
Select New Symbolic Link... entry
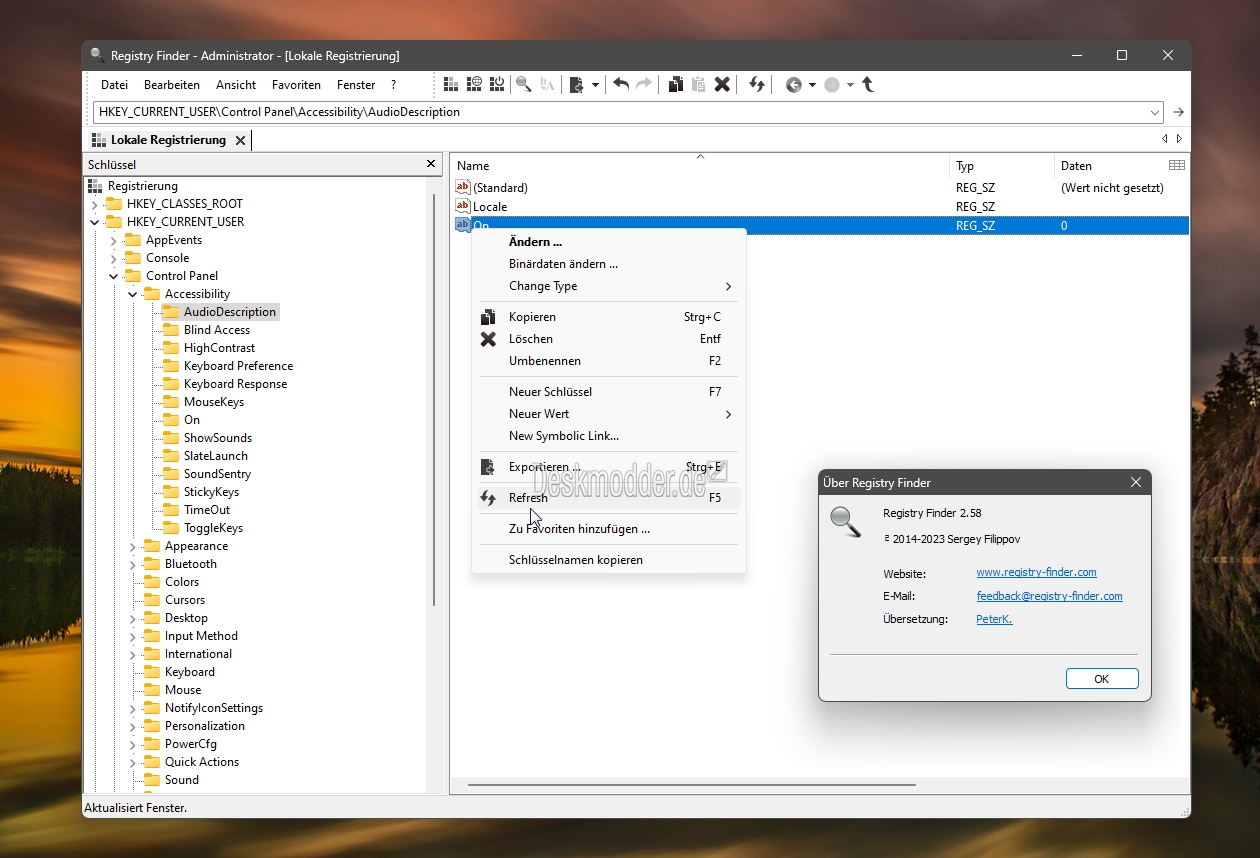click(608, 436)
